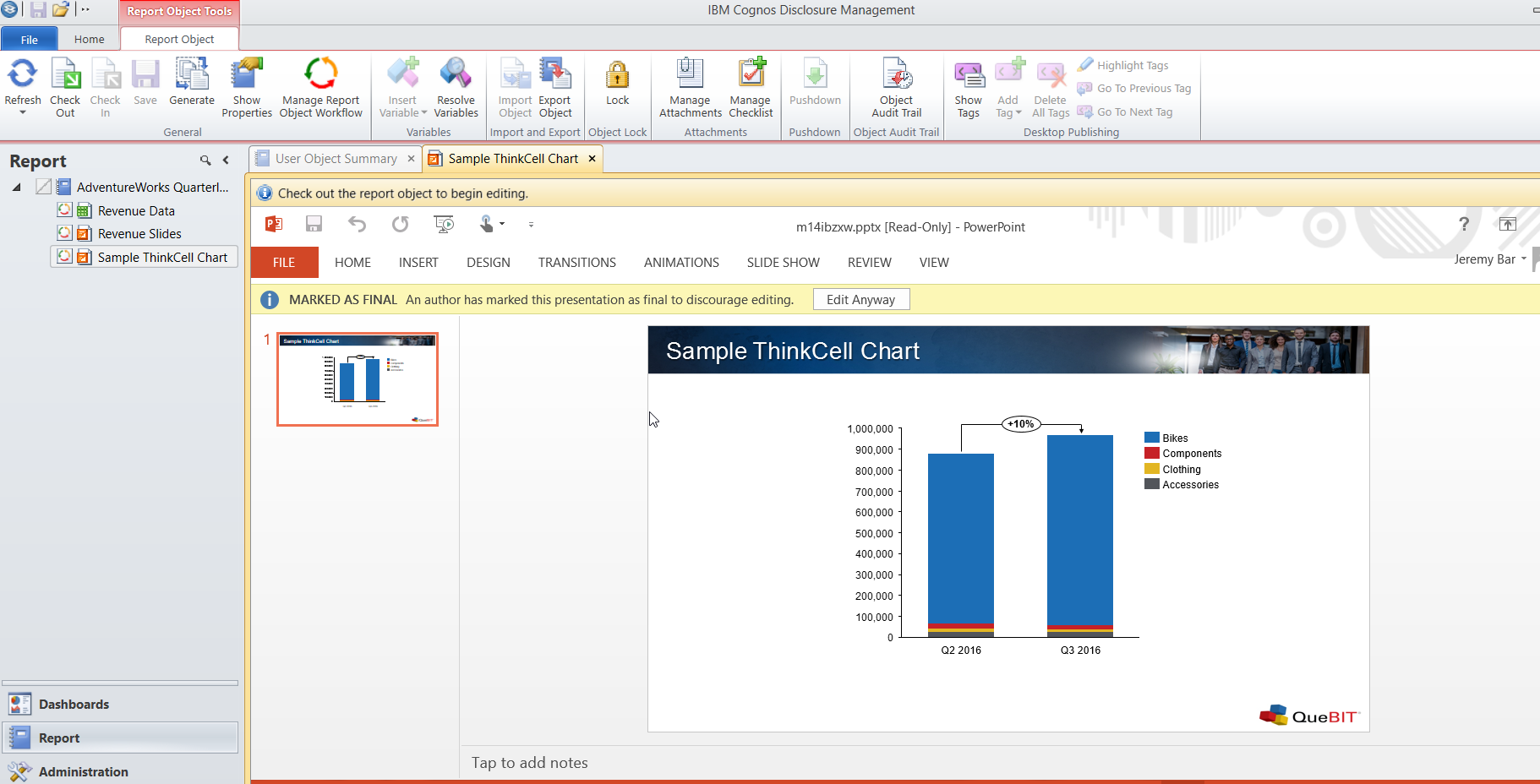Open Manage Attachments
The width and height of the screenshot is (1540, 784).
[x=691, y=88]
